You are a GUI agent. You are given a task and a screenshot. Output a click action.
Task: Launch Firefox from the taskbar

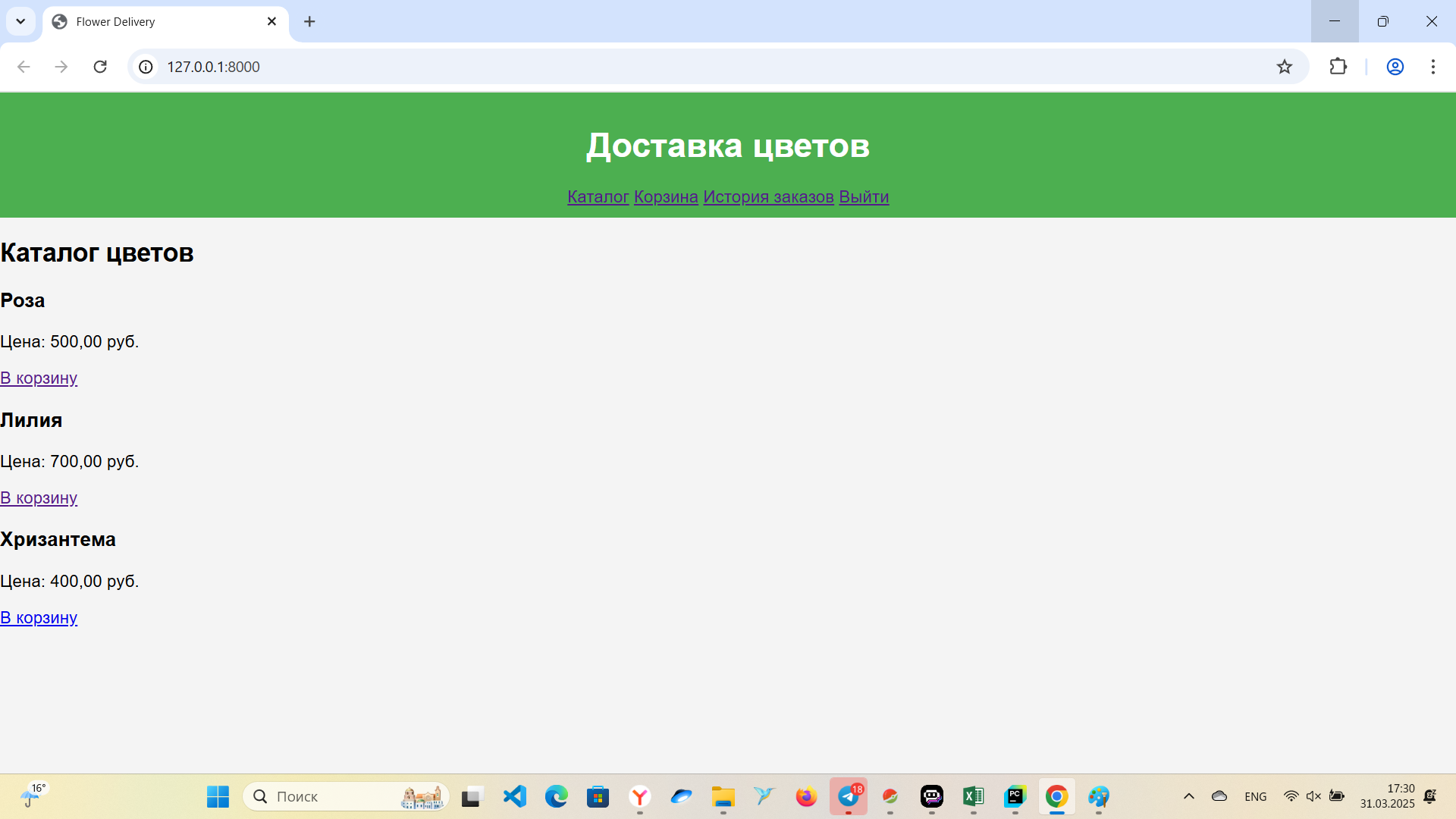tap(806, 796)
